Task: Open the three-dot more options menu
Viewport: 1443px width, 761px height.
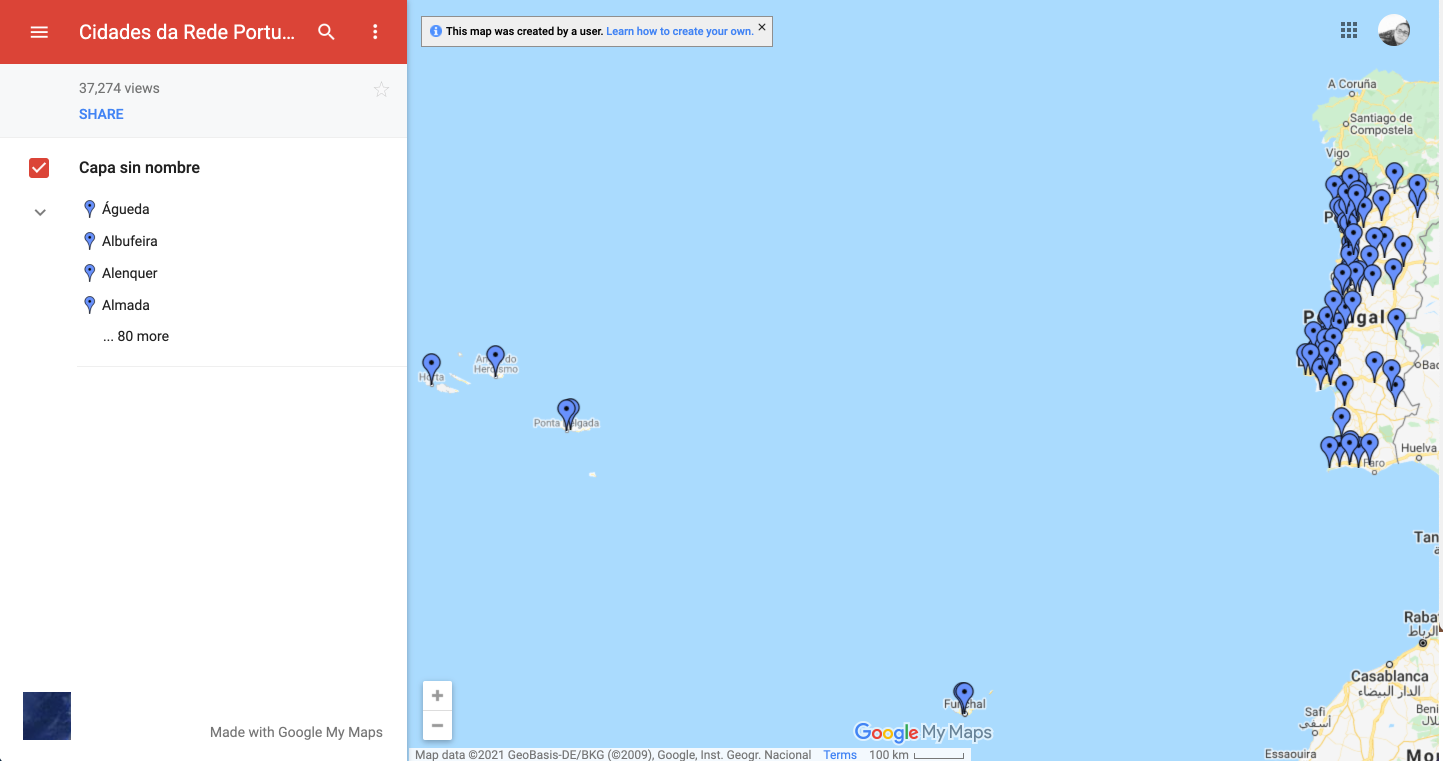Action: 375,32
